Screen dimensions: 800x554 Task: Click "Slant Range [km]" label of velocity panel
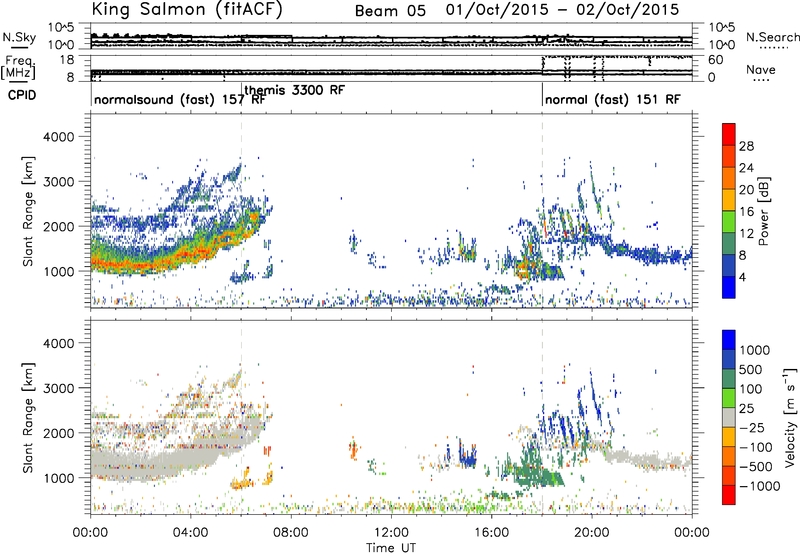tap(28, 417)
